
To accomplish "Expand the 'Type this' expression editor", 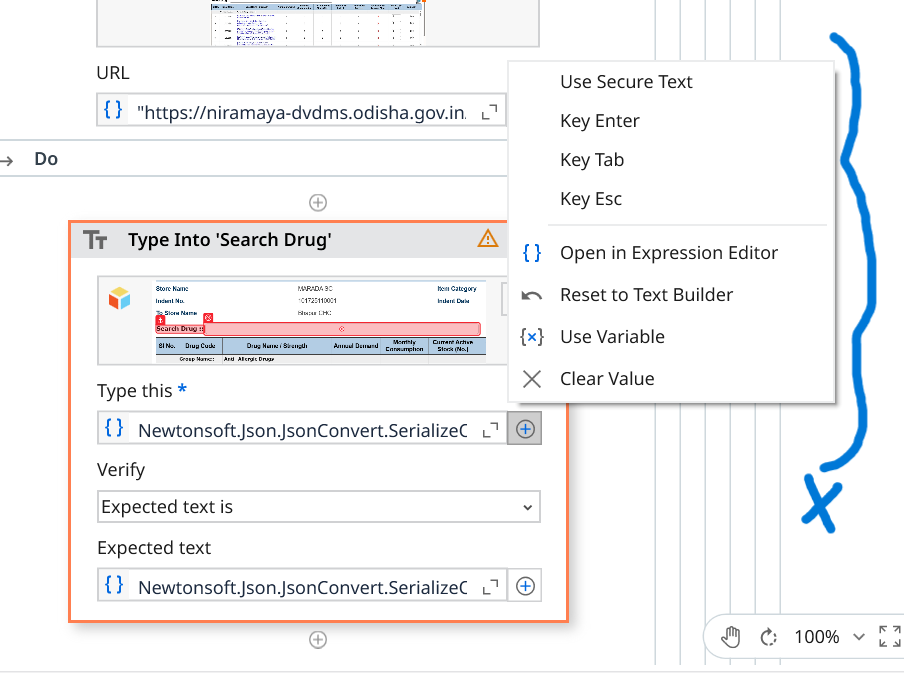I will point(490,430).
